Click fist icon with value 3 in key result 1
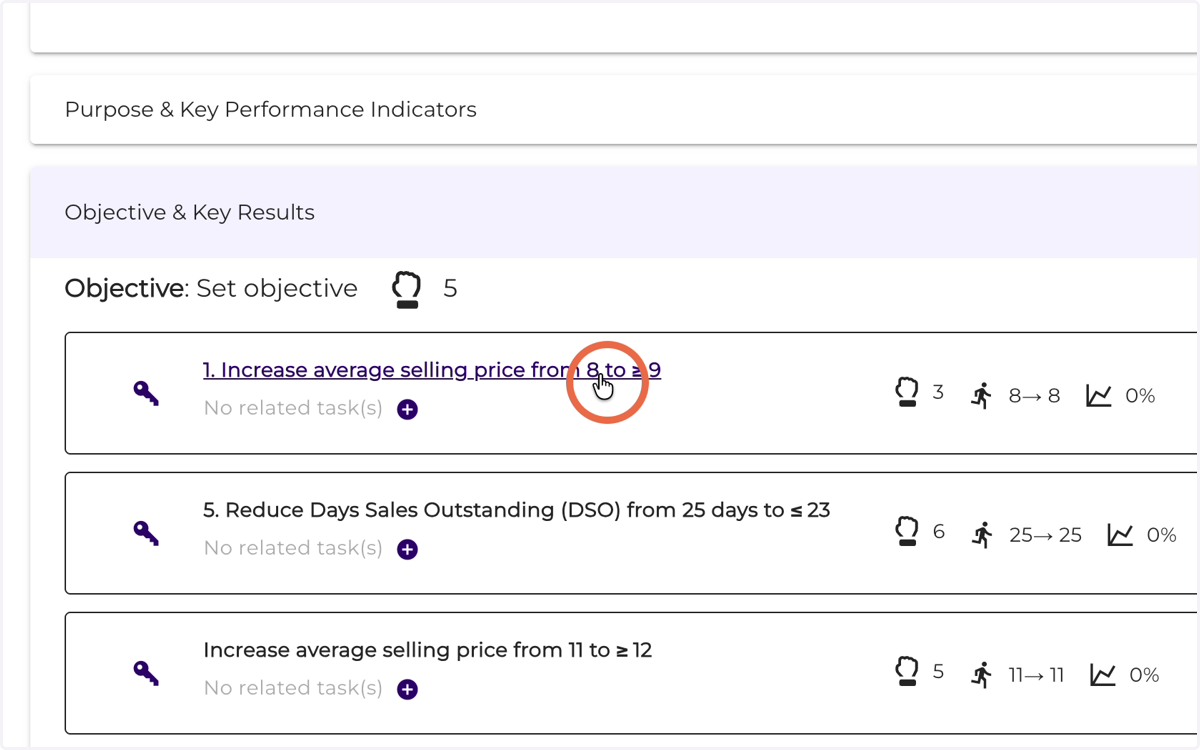The width and height of the screenshot is (1200, 750). (907, 392)
